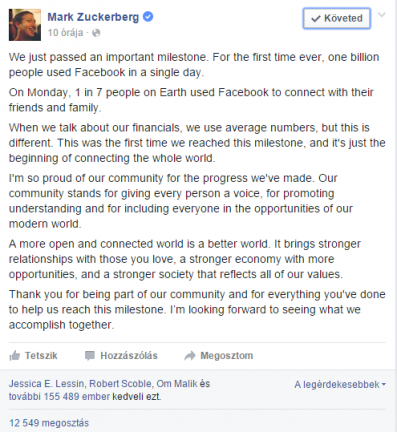Open Robert Scoble's profile link

(120, 384)
